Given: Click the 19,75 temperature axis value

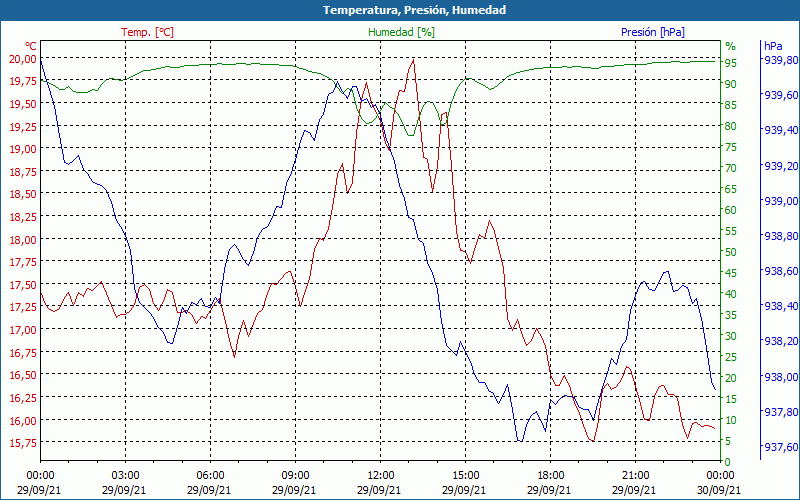Looking at the screenshot, I should (x=22, y=82).
